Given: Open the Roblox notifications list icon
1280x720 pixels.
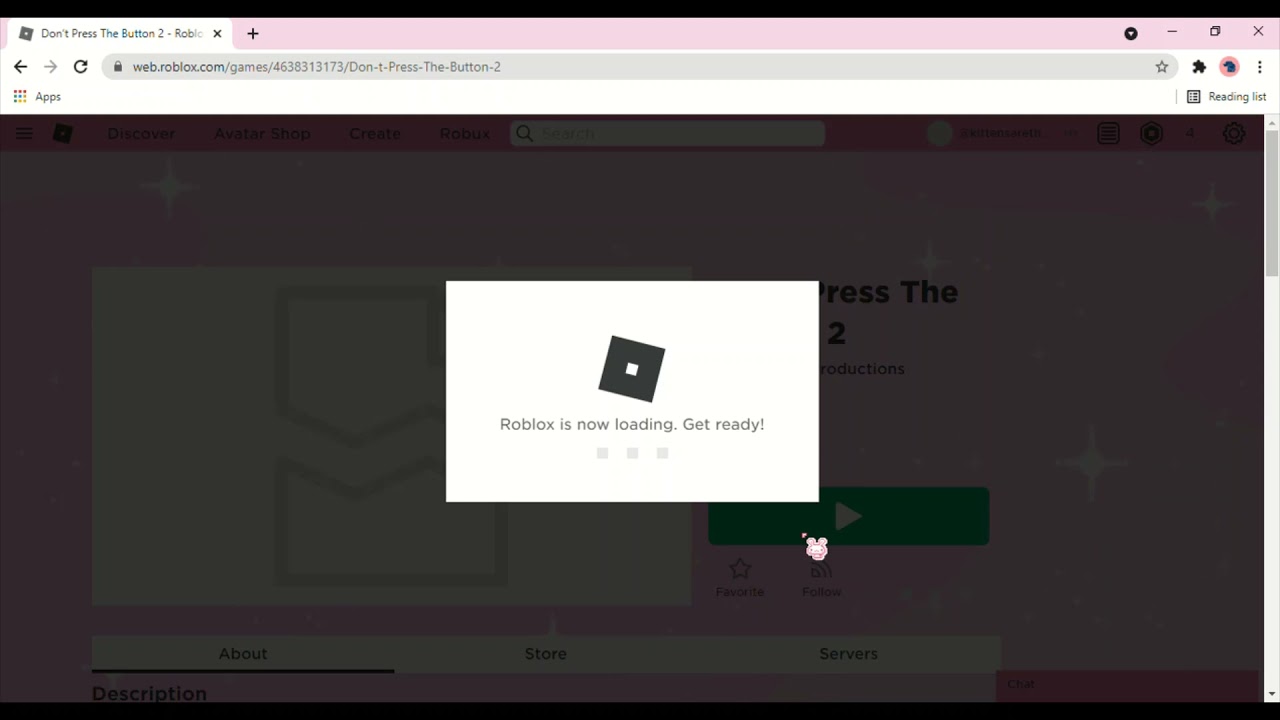Looking at the screenshot, I should click(1108, 133).
